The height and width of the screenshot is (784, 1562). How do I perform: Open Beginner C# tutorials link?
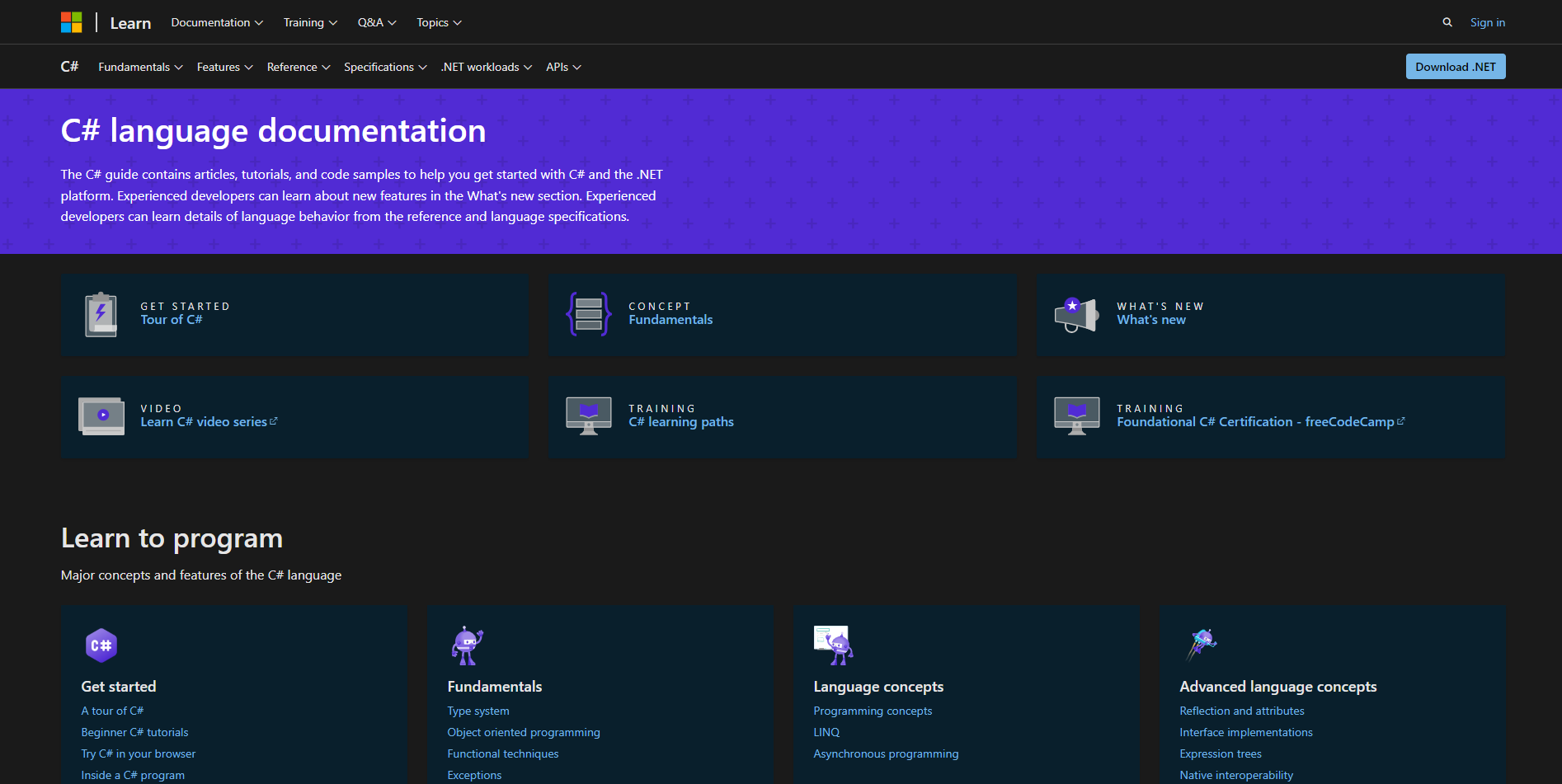(x=134, y=732)
